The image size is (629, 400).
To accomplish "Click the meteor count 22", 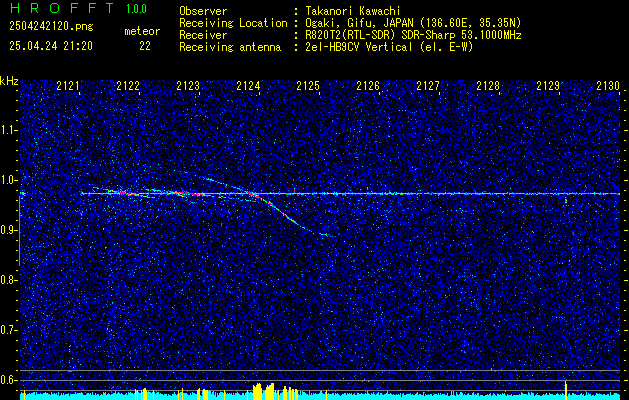I will coord(145,46).
